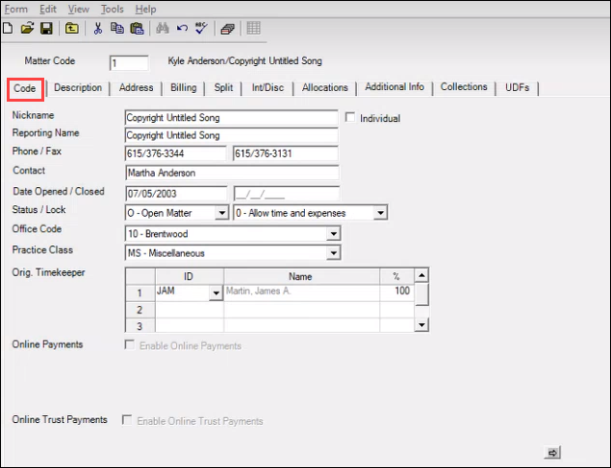The width and height of the screenshot is (611, 468).
Task: Switch to the Billing tab
Action: click(183, 88)
